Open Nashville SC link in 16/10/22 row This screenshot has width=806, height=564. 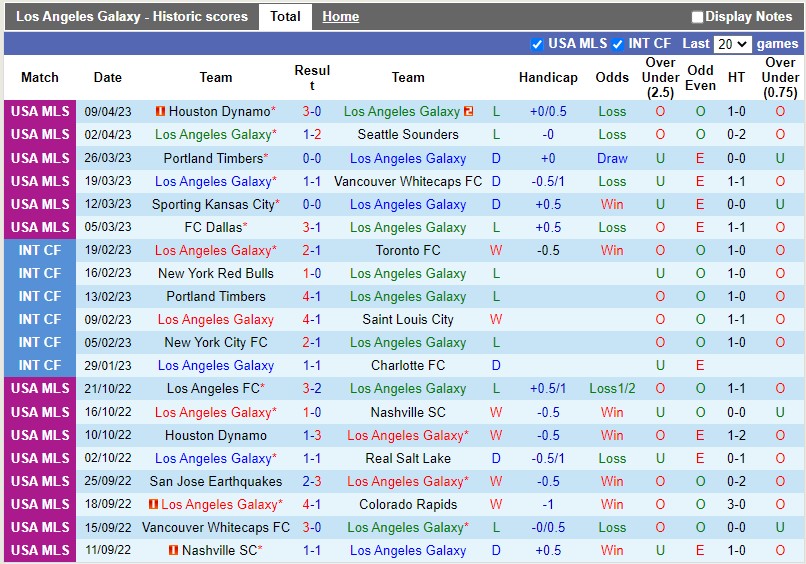(x=408, y=412)
